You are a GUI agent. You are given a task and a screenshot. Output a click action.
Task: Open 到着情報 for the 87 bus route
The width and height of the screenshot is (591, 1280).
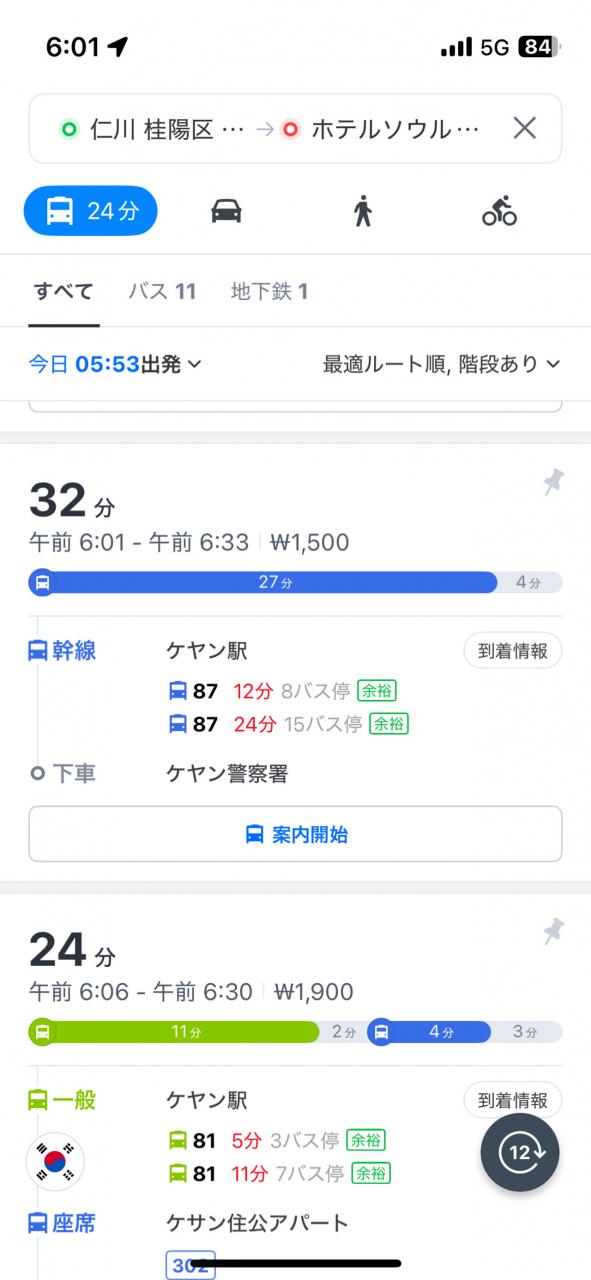tap(512, 651)
